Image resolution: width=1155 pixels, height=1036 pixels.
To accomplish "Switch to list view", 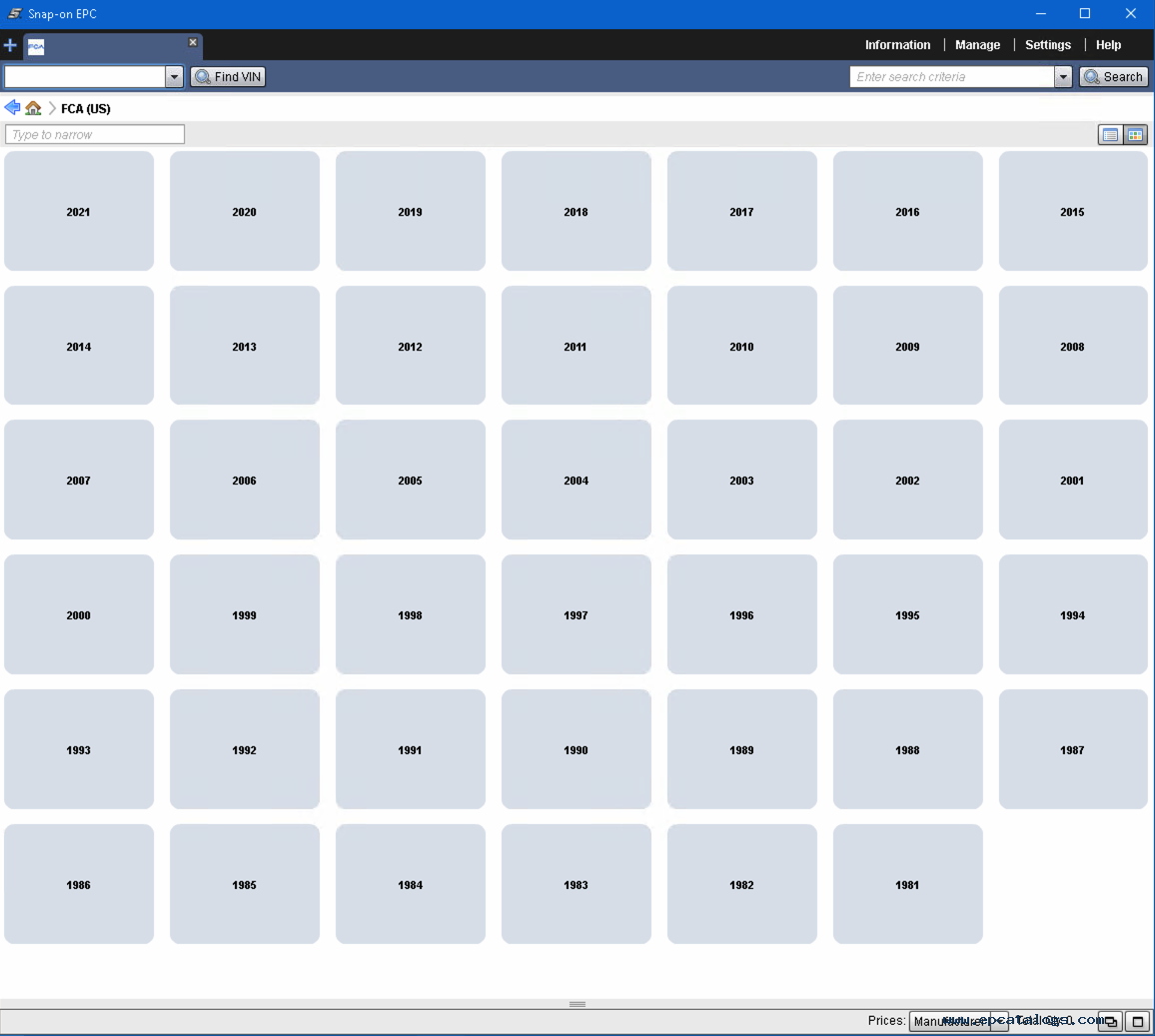I will [1109, 135].
